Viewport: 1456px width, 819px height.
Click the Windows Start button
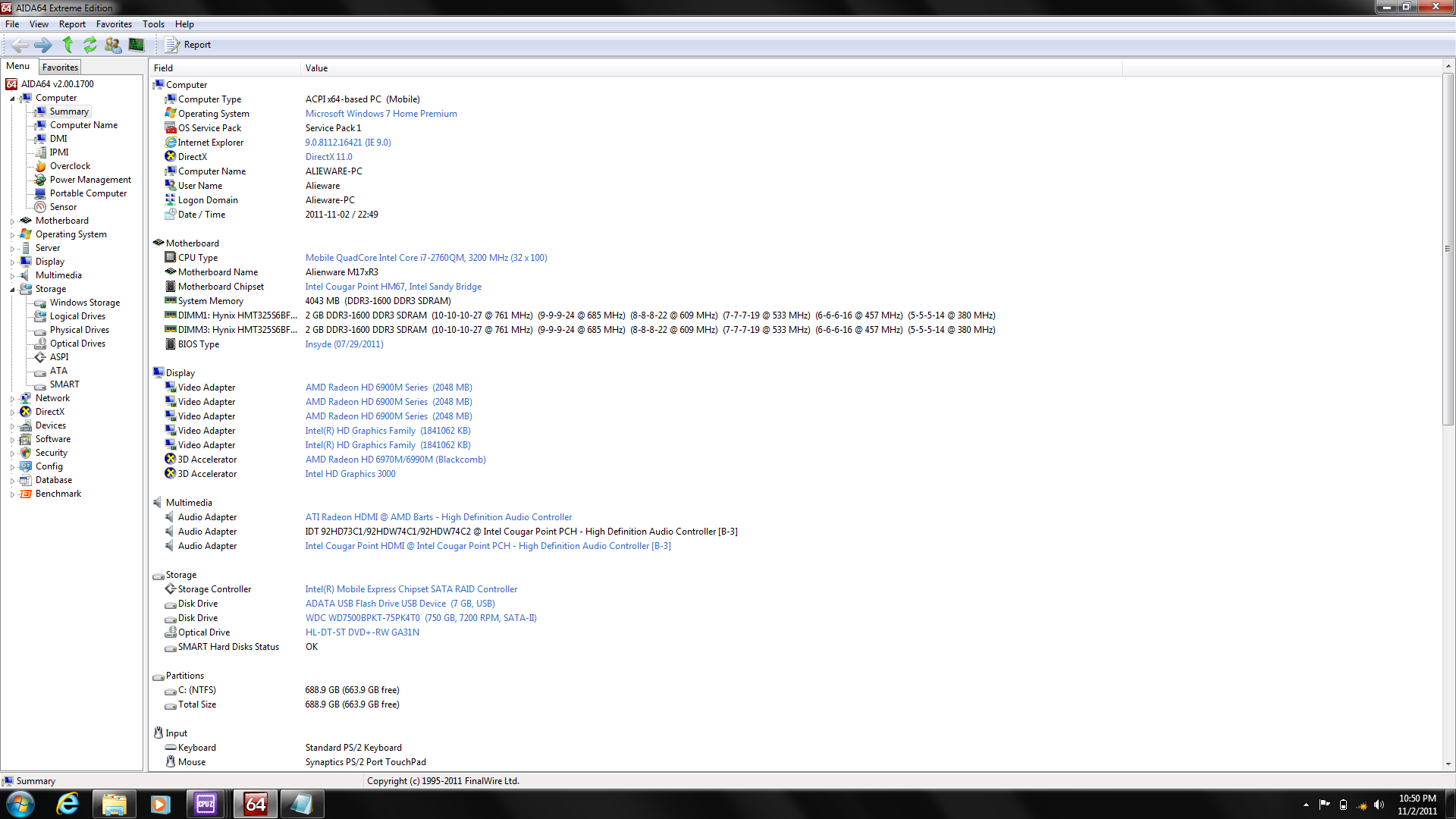(x=20, y=804)
